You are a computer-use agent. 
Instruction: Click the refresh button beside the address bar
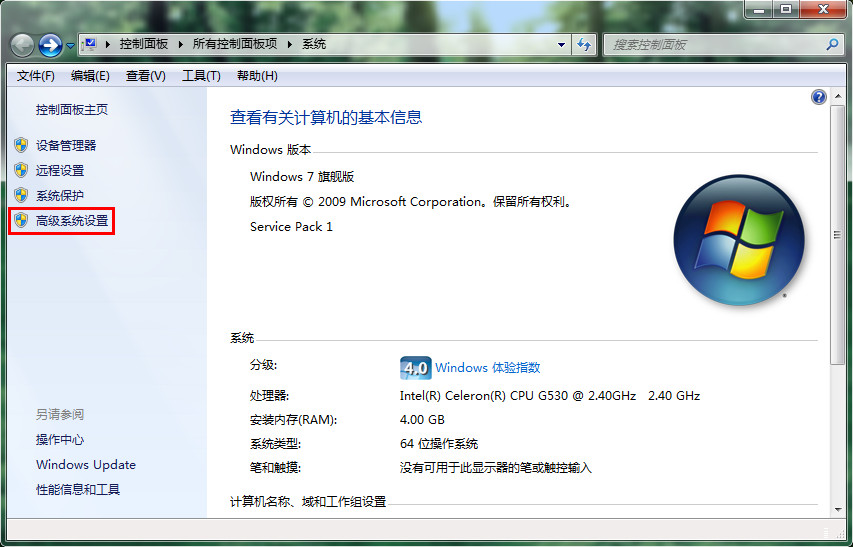[x=585, y=45]
